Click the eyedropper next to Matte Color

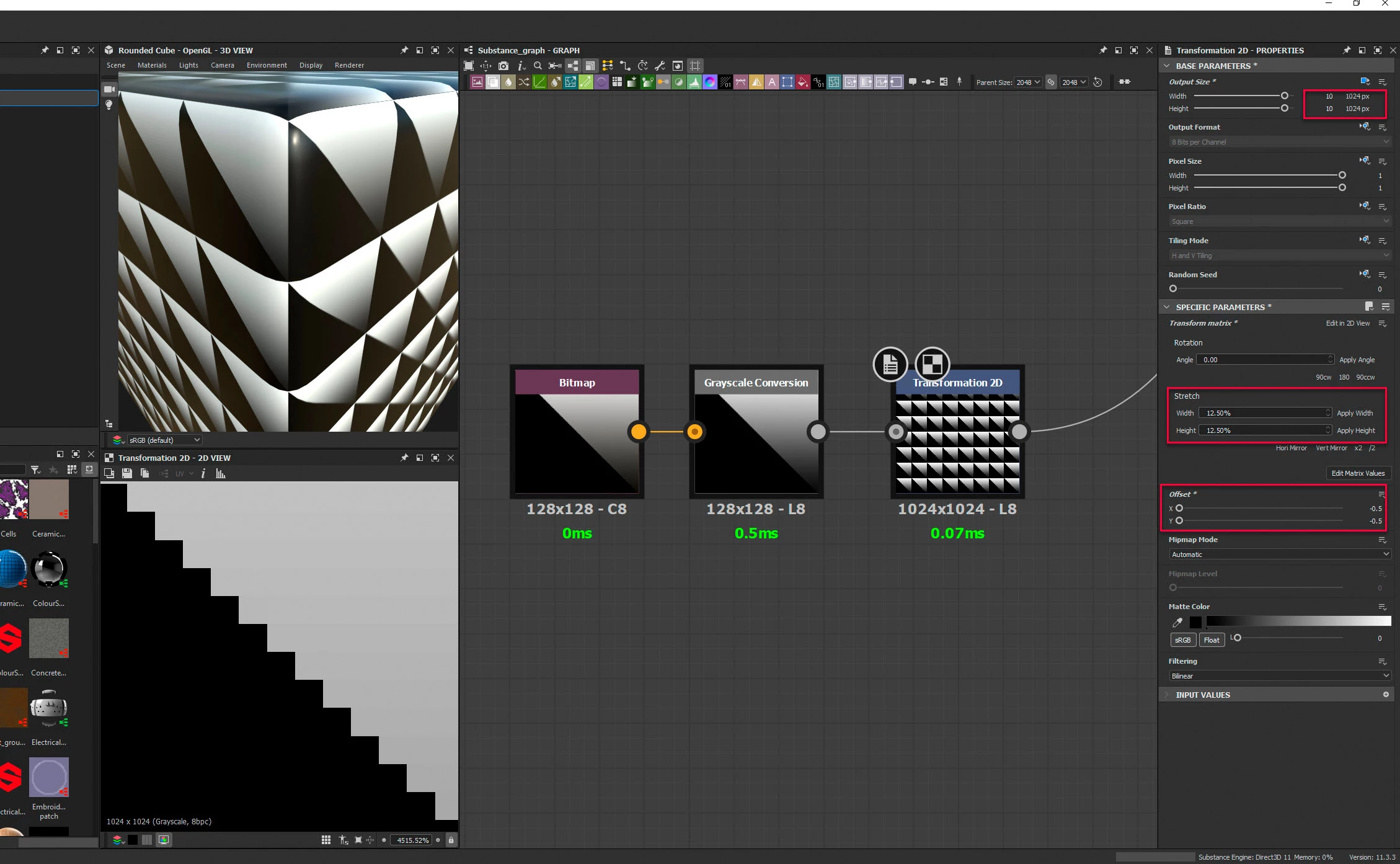[x=1177, y=622]
